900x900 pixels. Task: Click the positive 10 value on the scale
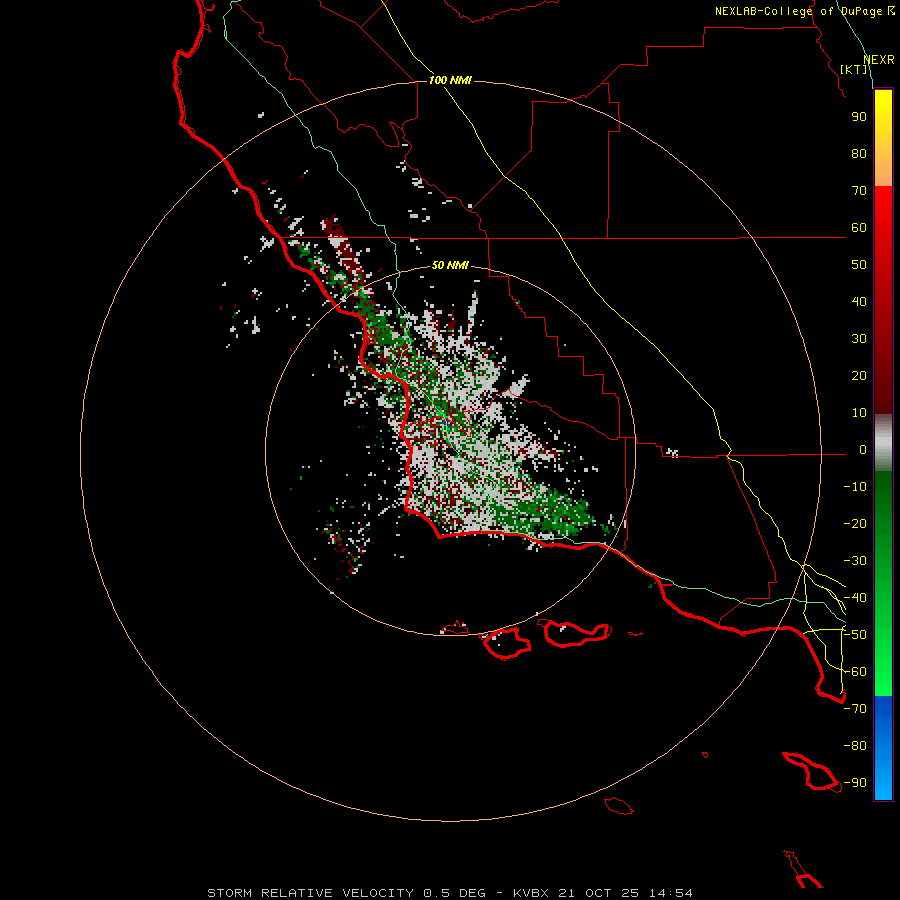point(859,413)
